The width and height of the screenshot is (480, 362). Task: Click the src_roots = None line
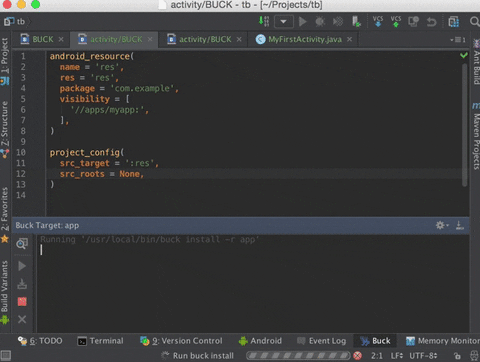click(x=101, y=174)
